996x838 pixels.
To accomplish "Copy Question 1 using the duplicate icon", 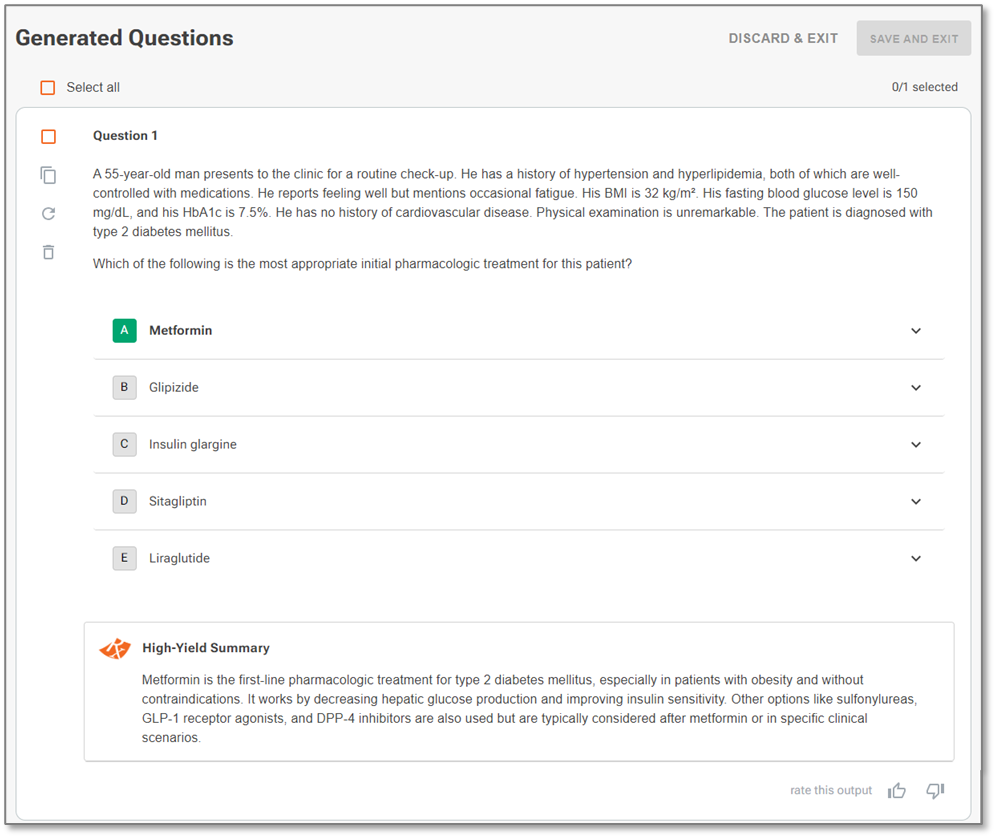I will 48,175.
